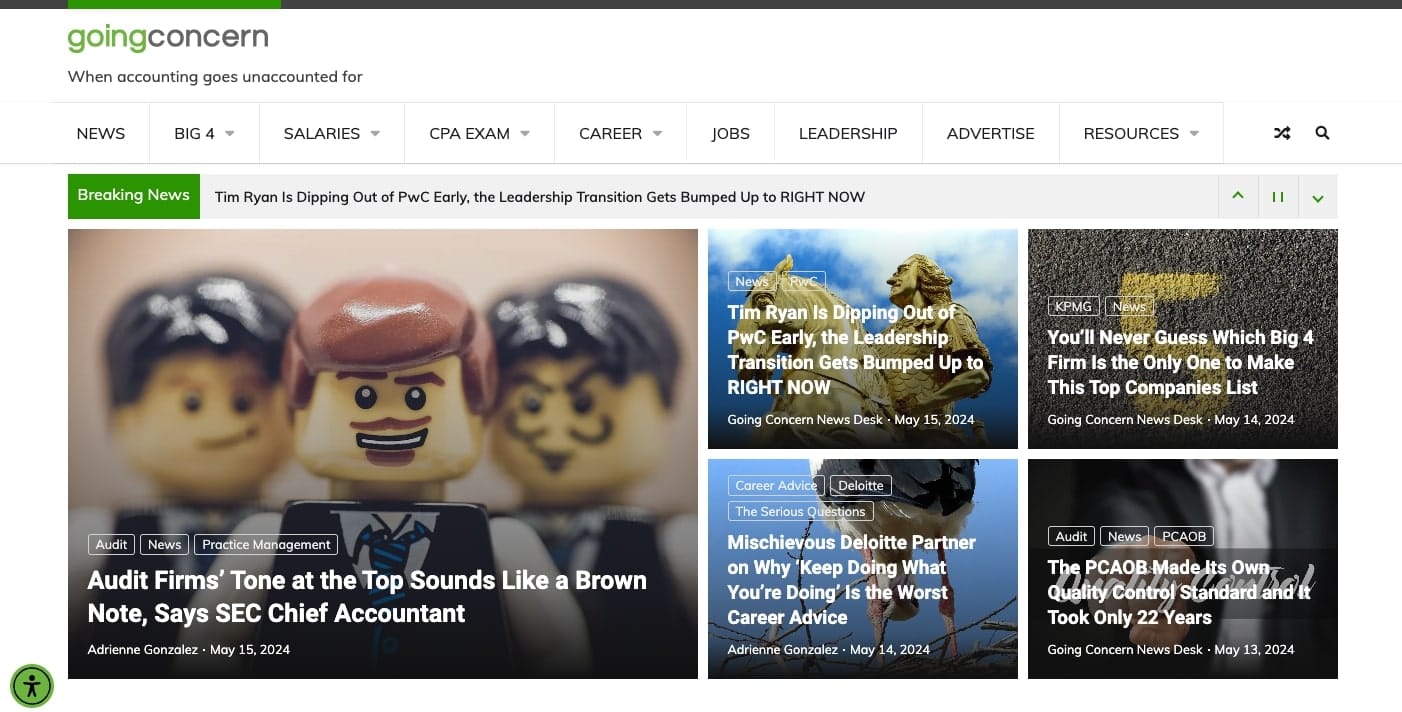This screenshot has width=1402, height=712.
Task: Open the Tim Ryan breaking news headline
Action: (x=539, y=197)
